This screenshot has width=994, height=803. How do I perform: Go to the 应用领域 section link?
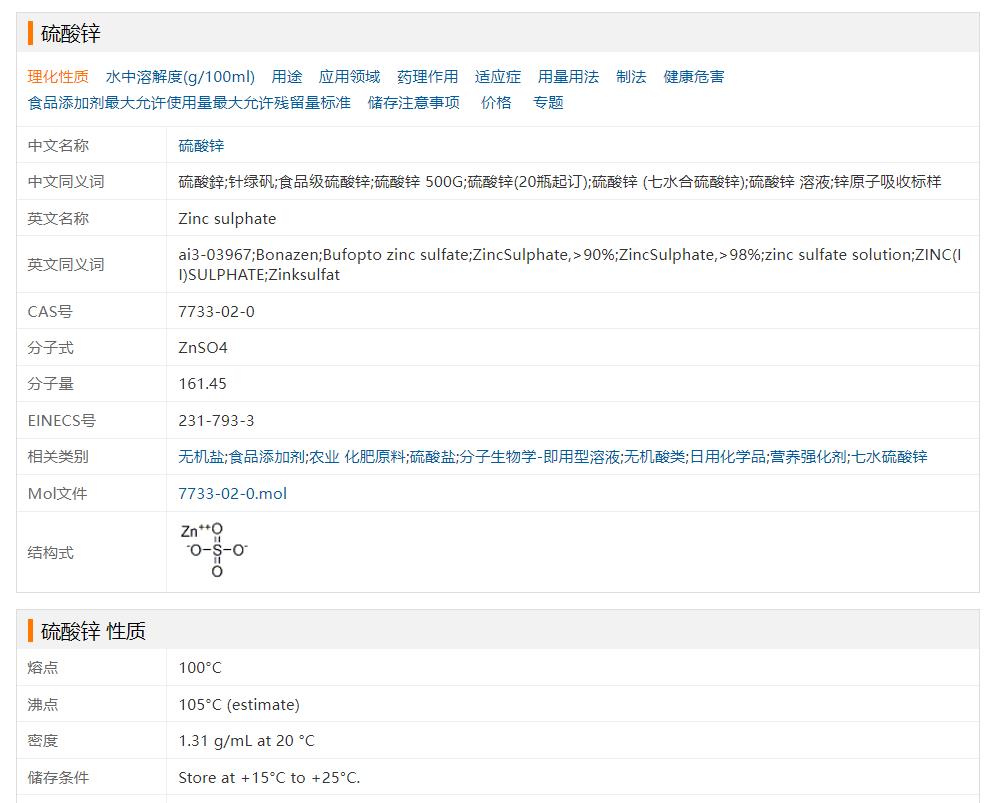pyautogui.click(x=349, y=77)
